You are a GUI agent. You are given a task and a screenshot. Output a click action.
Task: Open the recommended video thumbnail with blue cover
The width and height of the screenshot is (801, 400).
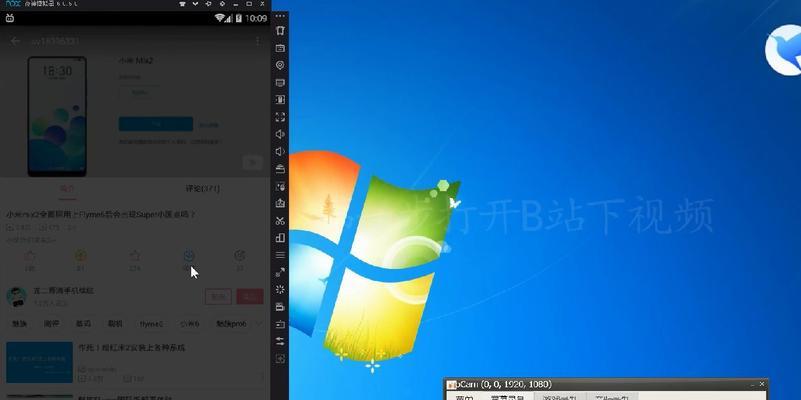(x=39, y=362)
